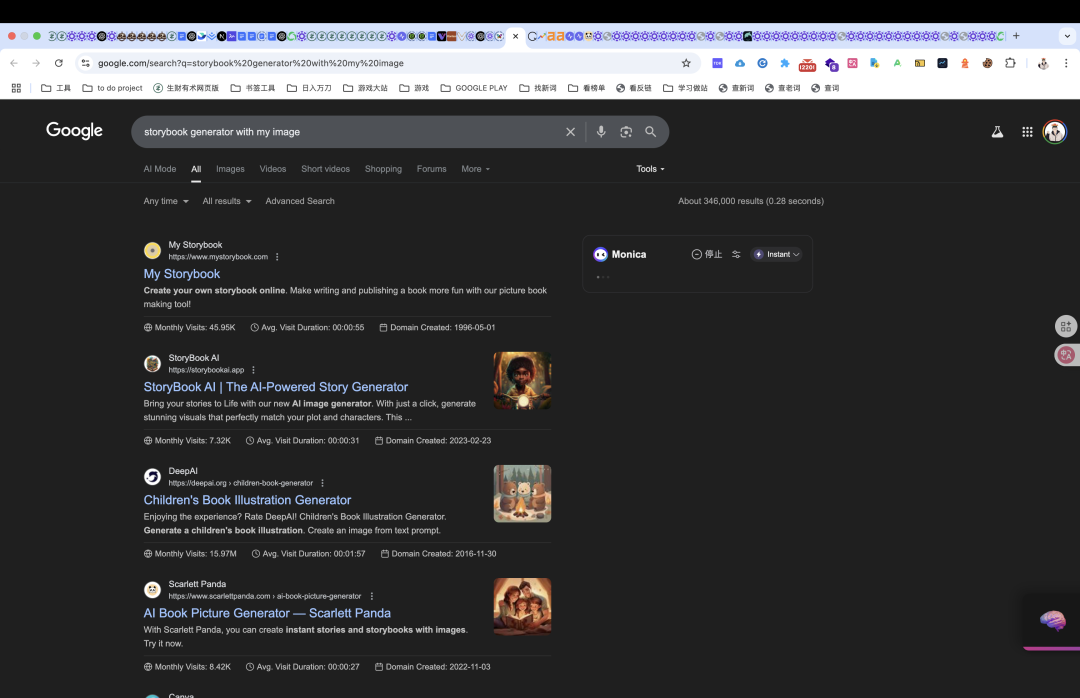The height and width of the screenshot is (698, 1080).
Task: Submit search with magnifier icon
Action: pyautogui.click(x=650, y=132)
